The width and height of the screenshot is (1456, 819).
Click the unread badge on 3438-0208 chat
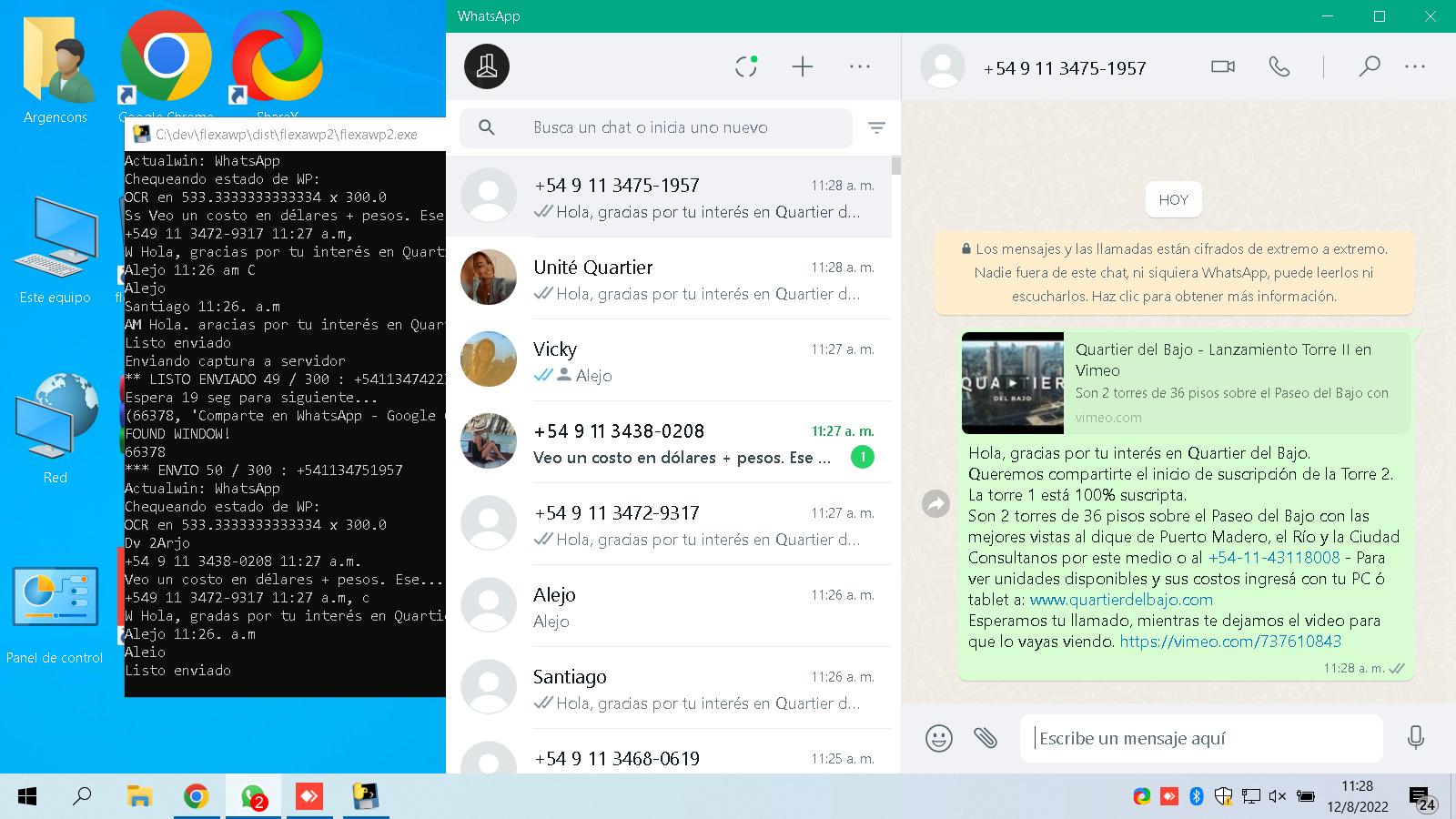click(862, 457)
